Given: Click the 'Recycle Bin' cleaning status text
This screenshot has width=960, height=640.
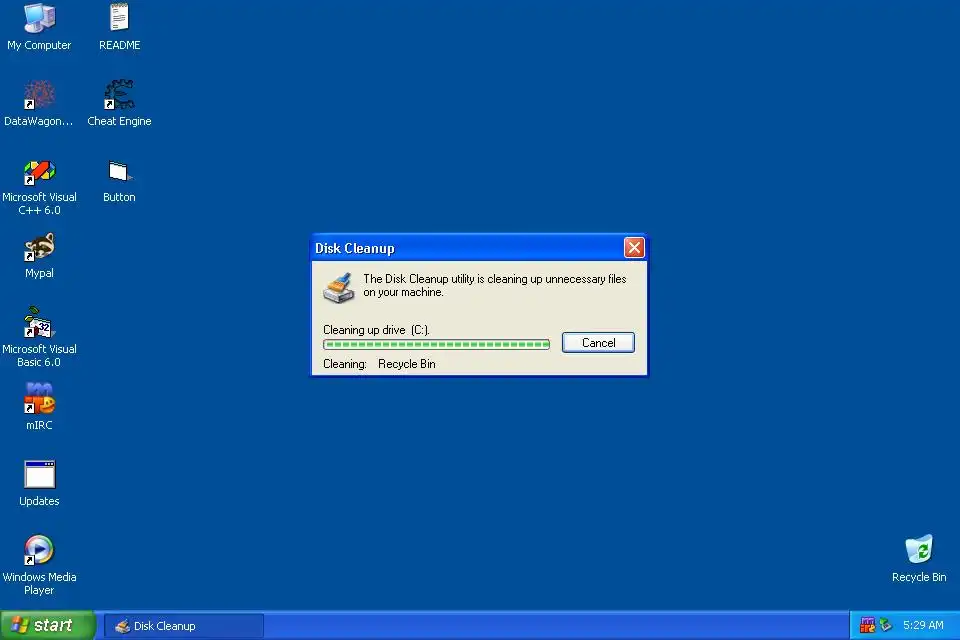Looking at the screenshot, I should tap(407, 364).
